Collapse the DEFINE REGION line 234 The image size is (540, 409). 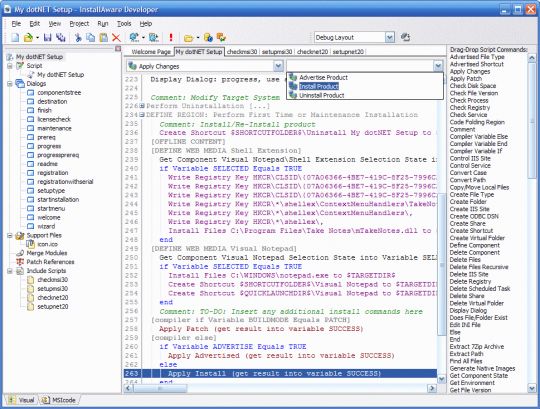coord(142,115)
